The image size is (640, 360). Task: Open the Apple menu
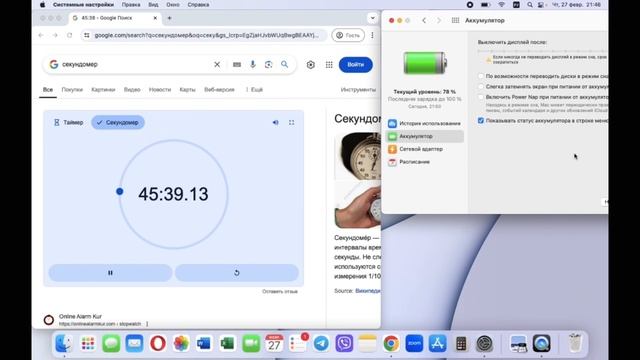pyautogui.click(x=42, y=5)
